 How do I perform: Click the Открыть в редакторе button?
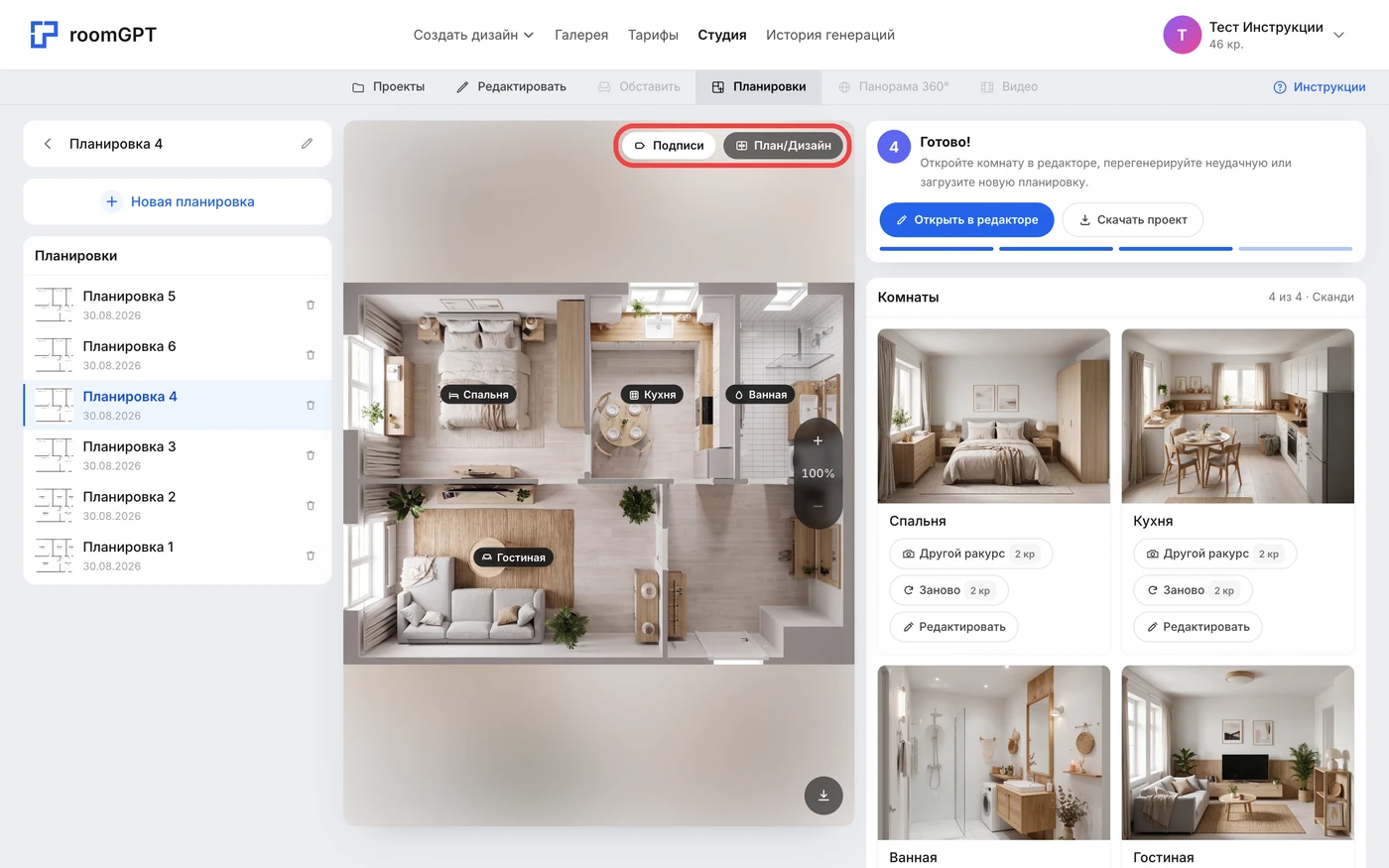pyautogui.click(x=966, y=220)
